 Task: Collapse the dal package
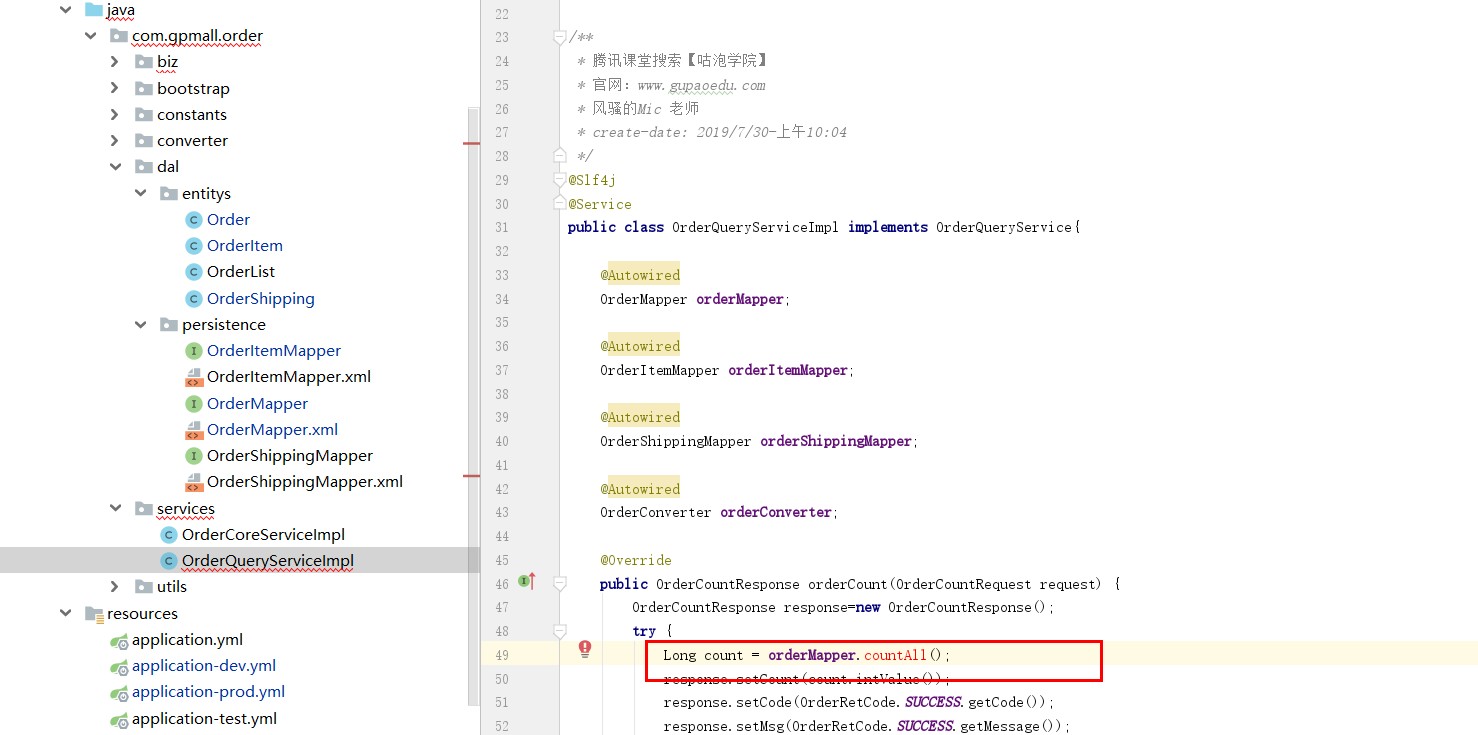click(x=115, y=167)
